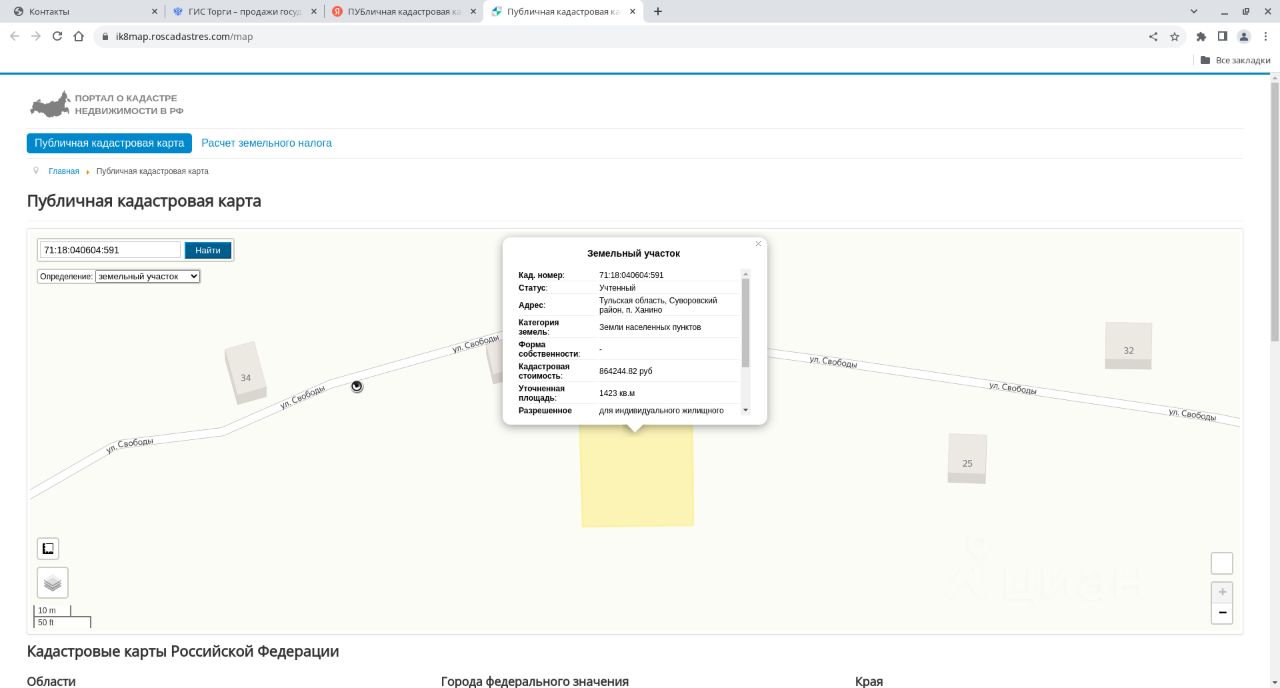Open the Все закладки bookmarks folder
Screen dimensions: 1280x688
pyautogui.click(x=1235, y=60)
